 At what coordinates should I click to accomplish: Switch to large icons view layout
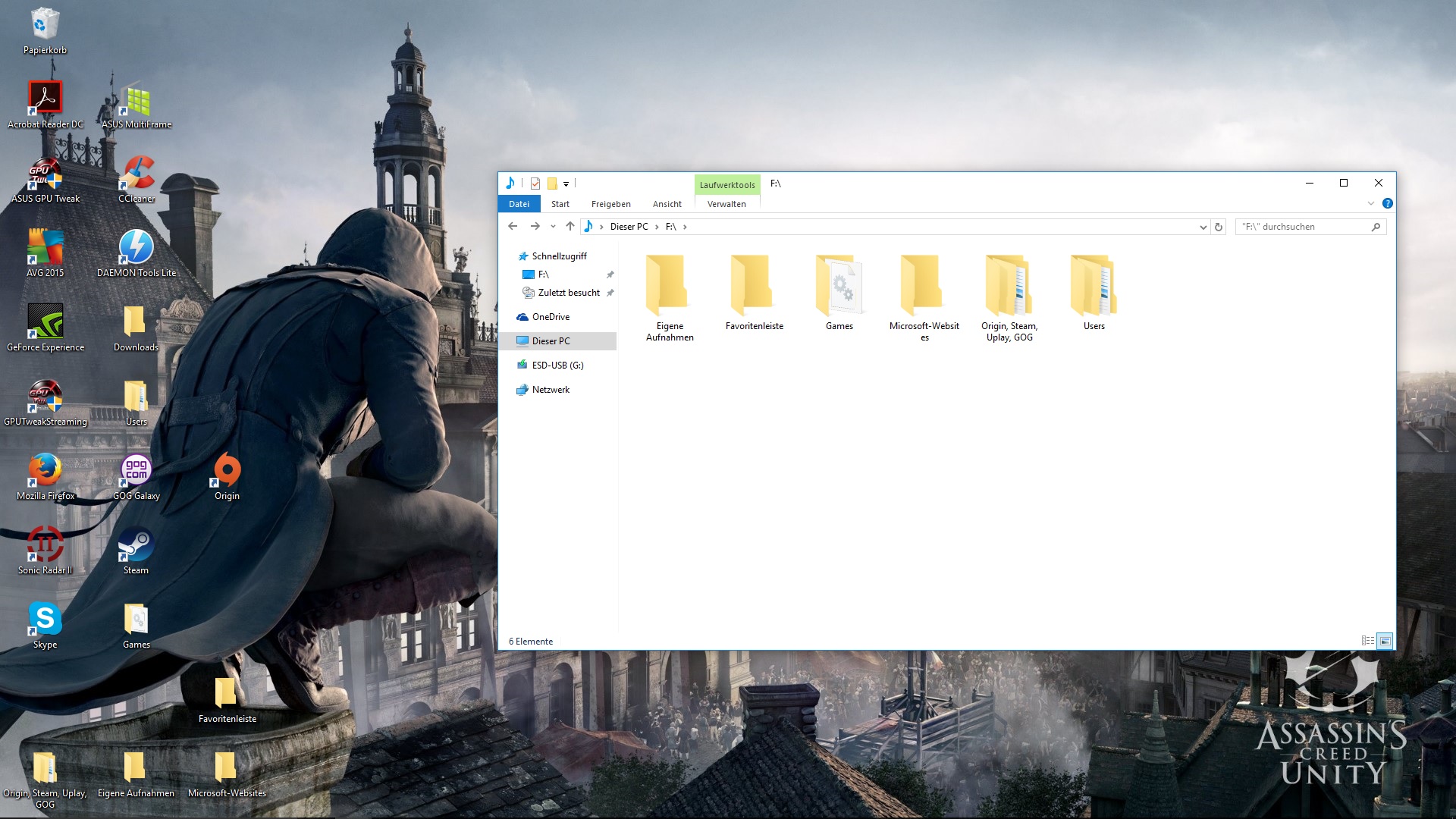point(1385,641)
